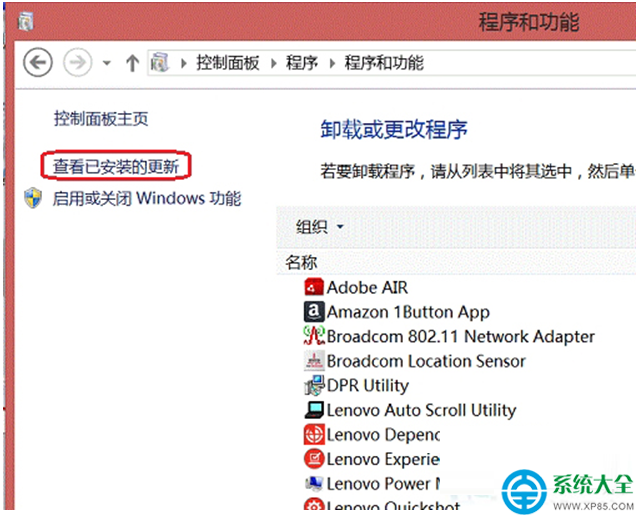The image size is (636, 517).
Task: Click the Adobe AIR icon
Action: click(314, 287)
